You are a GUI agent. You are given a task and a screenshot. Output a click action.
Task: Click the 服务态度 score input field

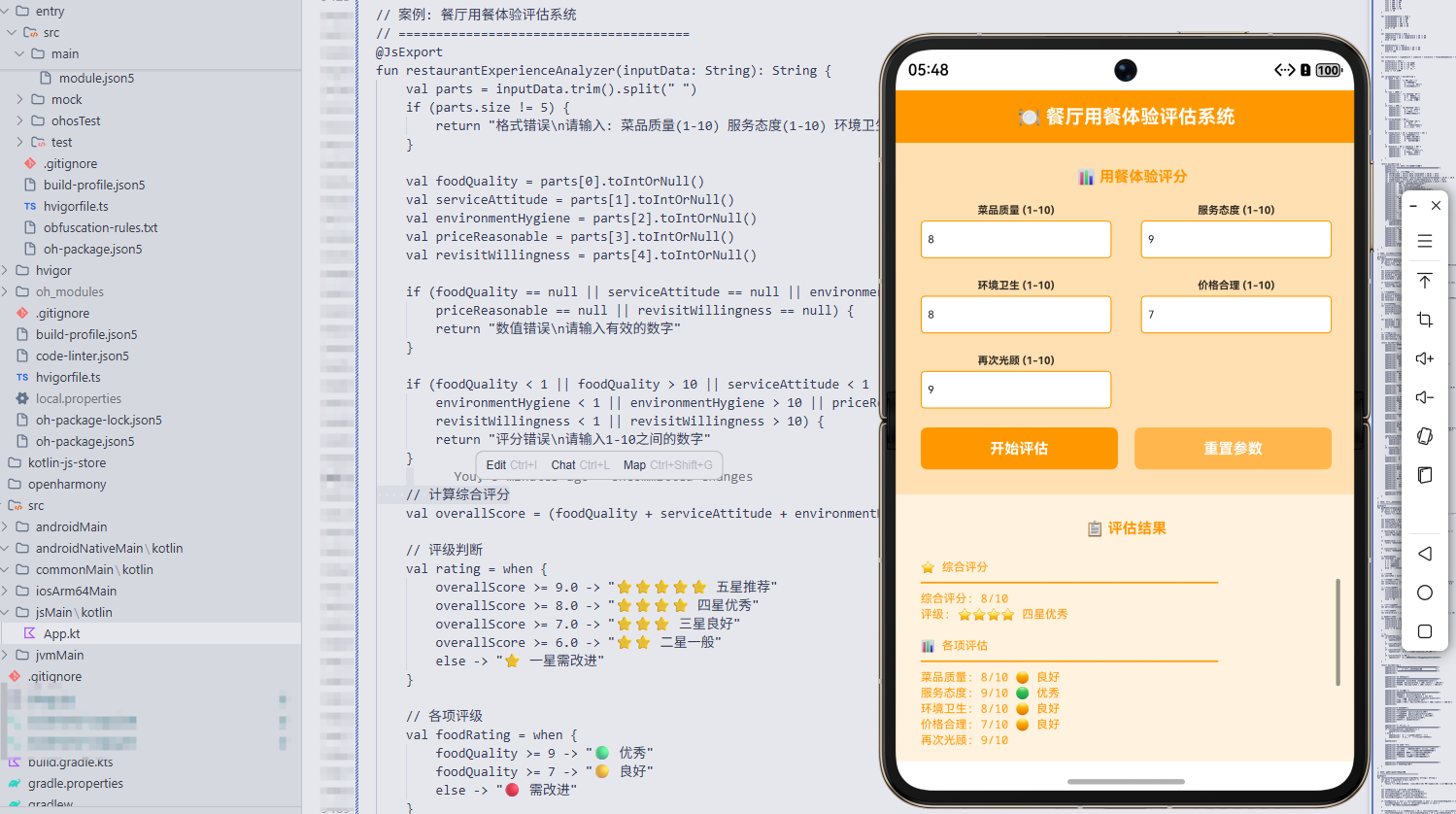pyautogui.click(x=1236, y=239)
